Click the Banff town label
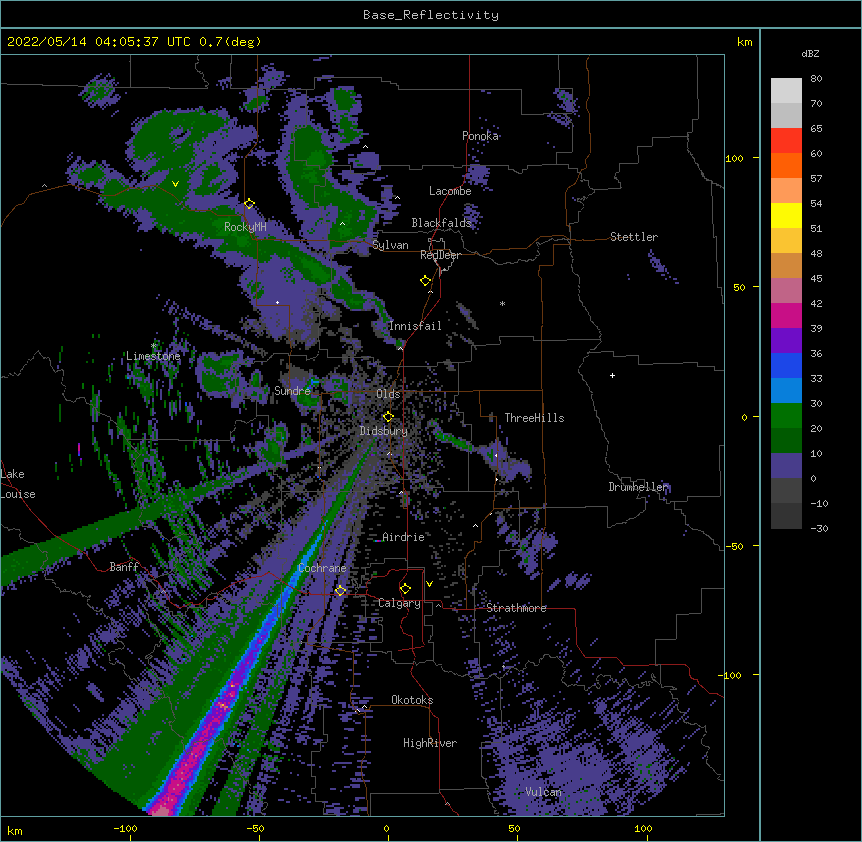The width and height of the screenshot is (862, 842). tap(124, 567)
